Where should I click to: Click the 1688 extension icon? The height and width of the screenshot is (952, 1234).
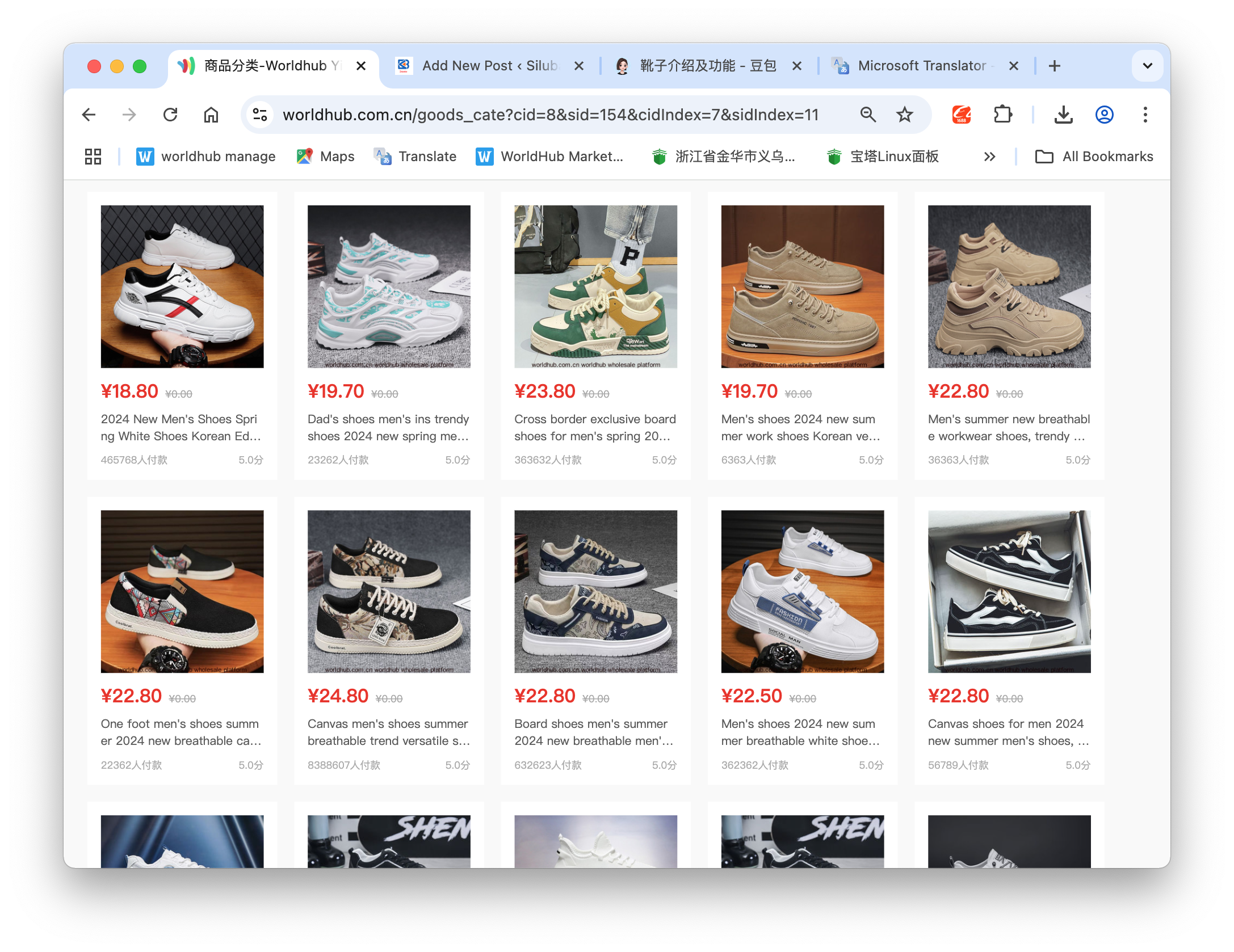pyautogui.click(x=962, y=115)
